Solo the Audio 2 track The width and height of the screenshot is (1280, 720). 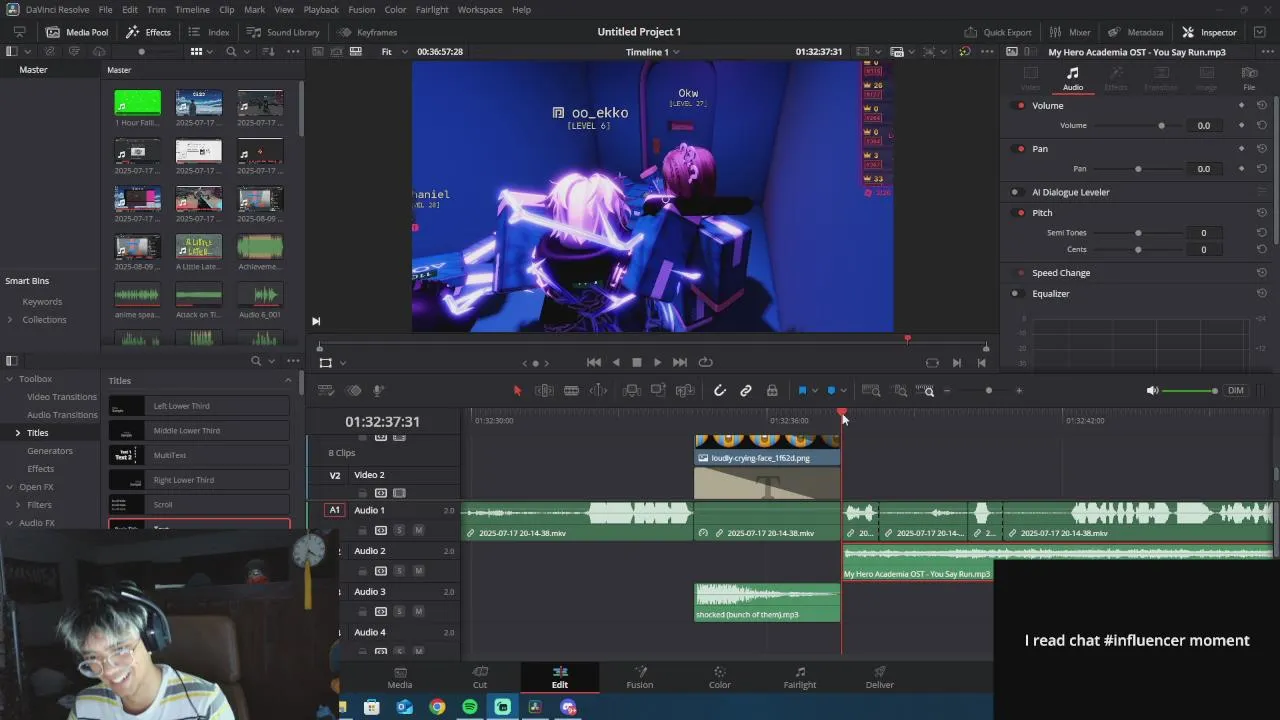[399, 571]
